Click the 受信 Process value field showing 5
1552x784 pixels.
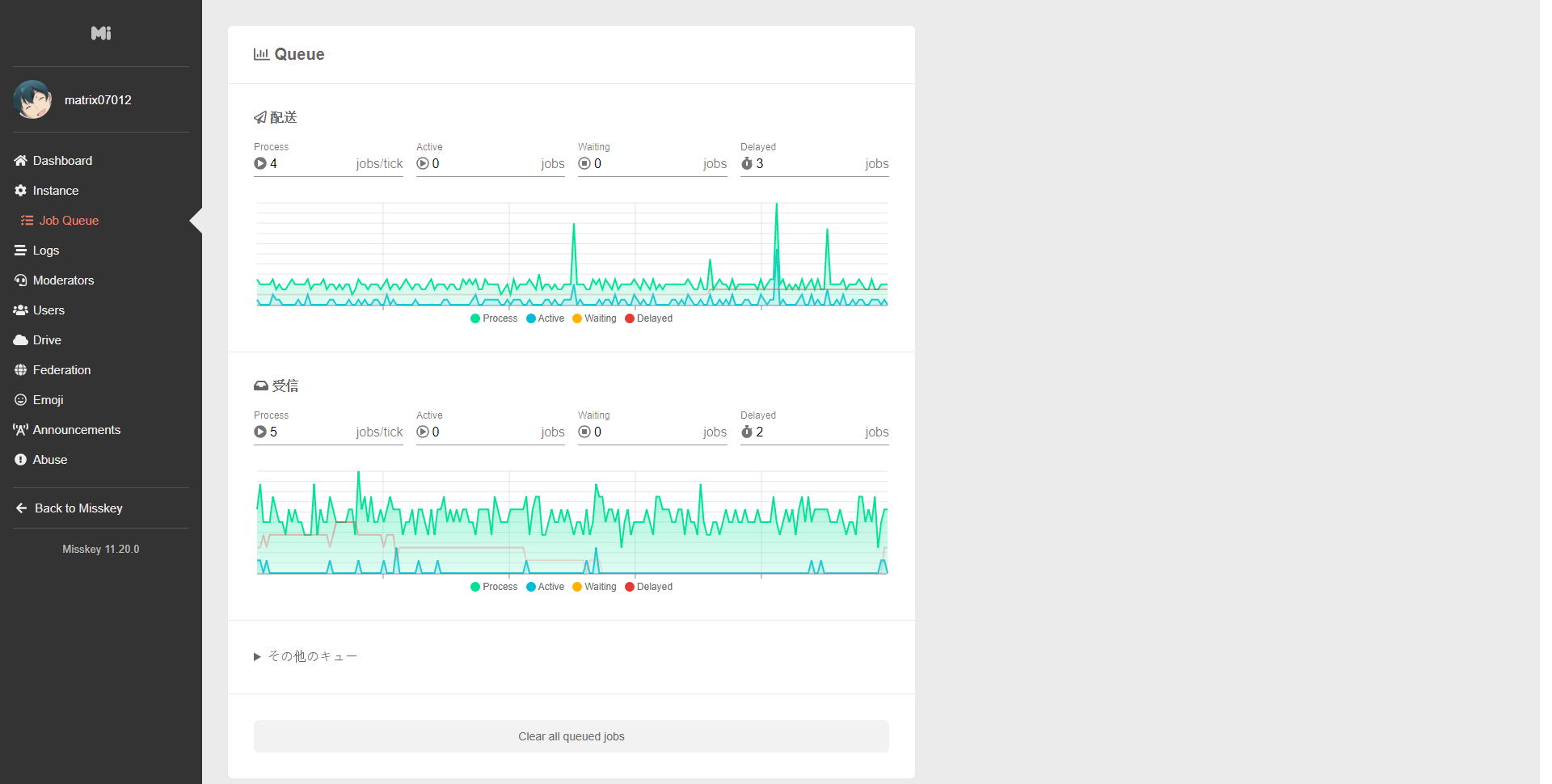click(x=328, y=432)
